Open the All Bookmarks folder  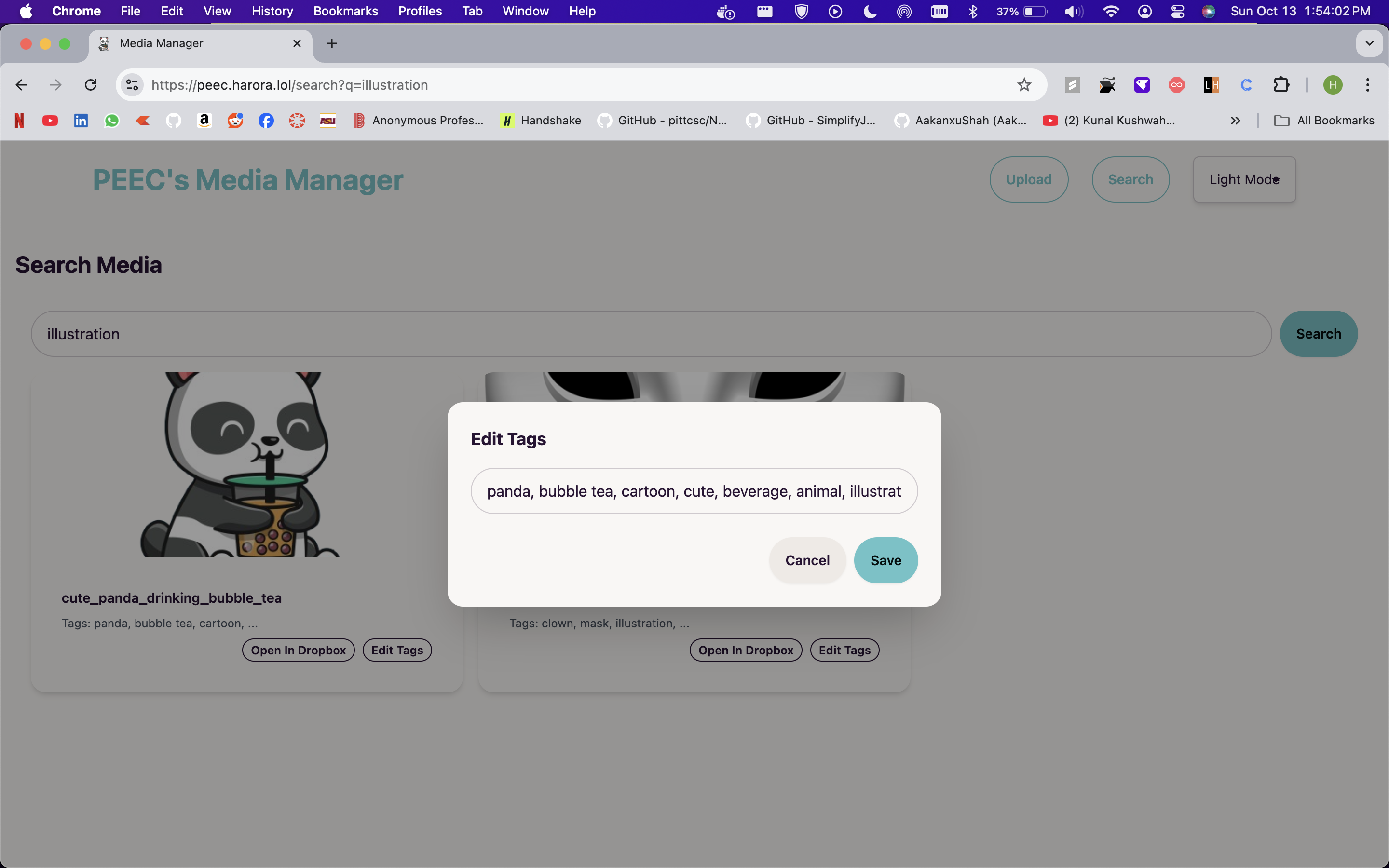[x=1324, y=121]
